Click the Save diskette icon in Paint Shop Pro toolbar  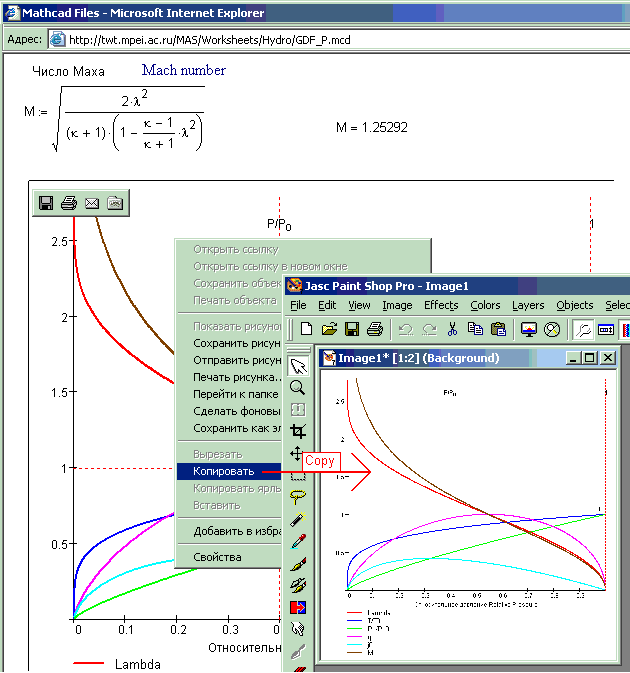click(352, 329)
